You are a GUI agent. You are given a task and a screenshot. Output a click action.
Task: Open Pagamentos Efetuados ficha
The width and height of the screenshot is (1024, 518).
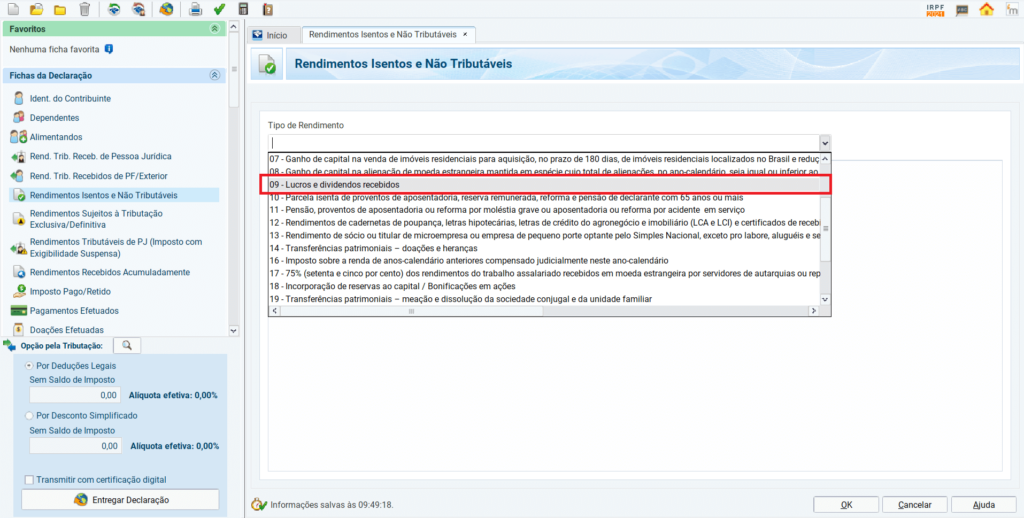coord(74,311)
